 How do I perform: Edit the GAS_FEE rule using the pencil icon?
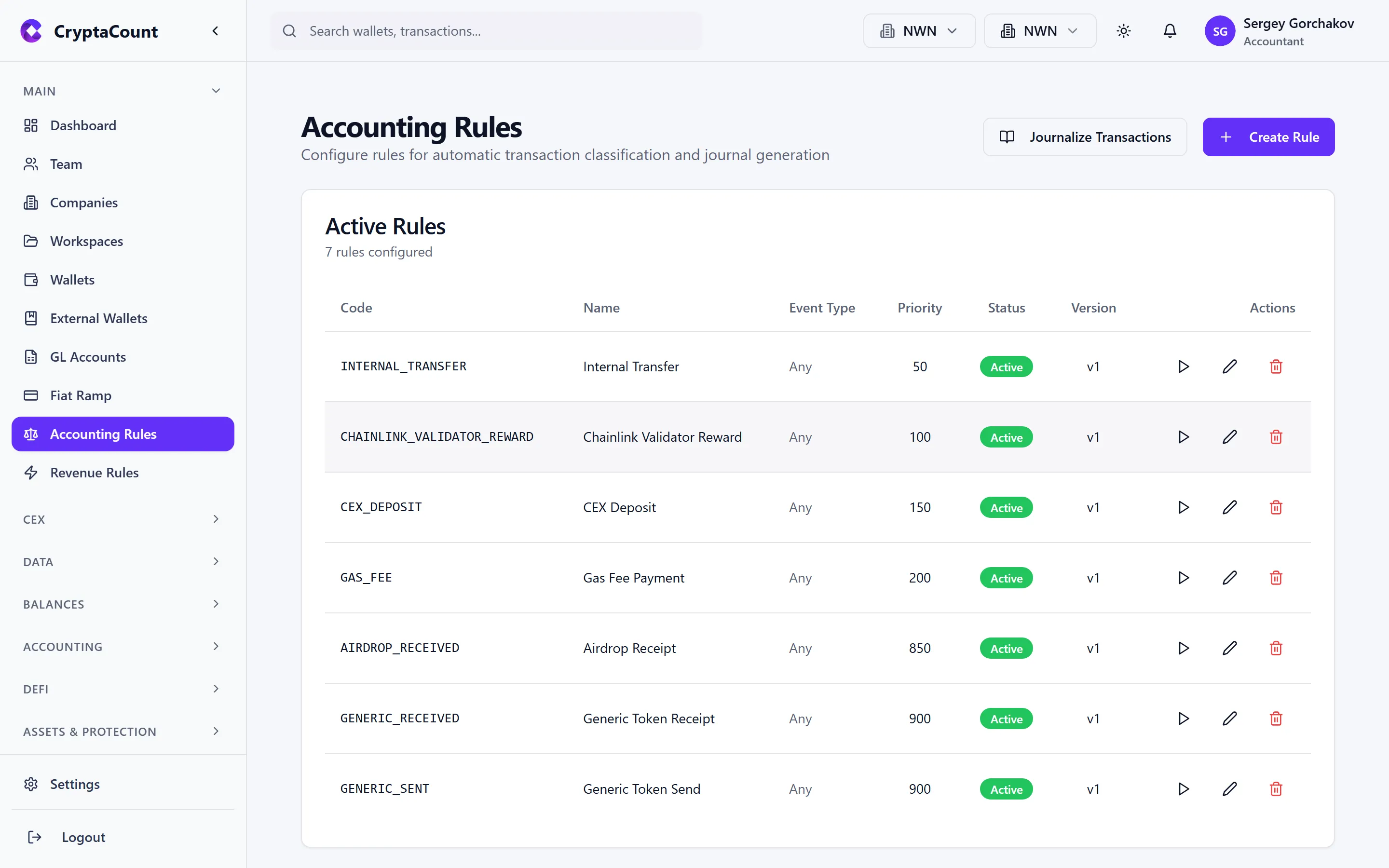coord(1229,578)
